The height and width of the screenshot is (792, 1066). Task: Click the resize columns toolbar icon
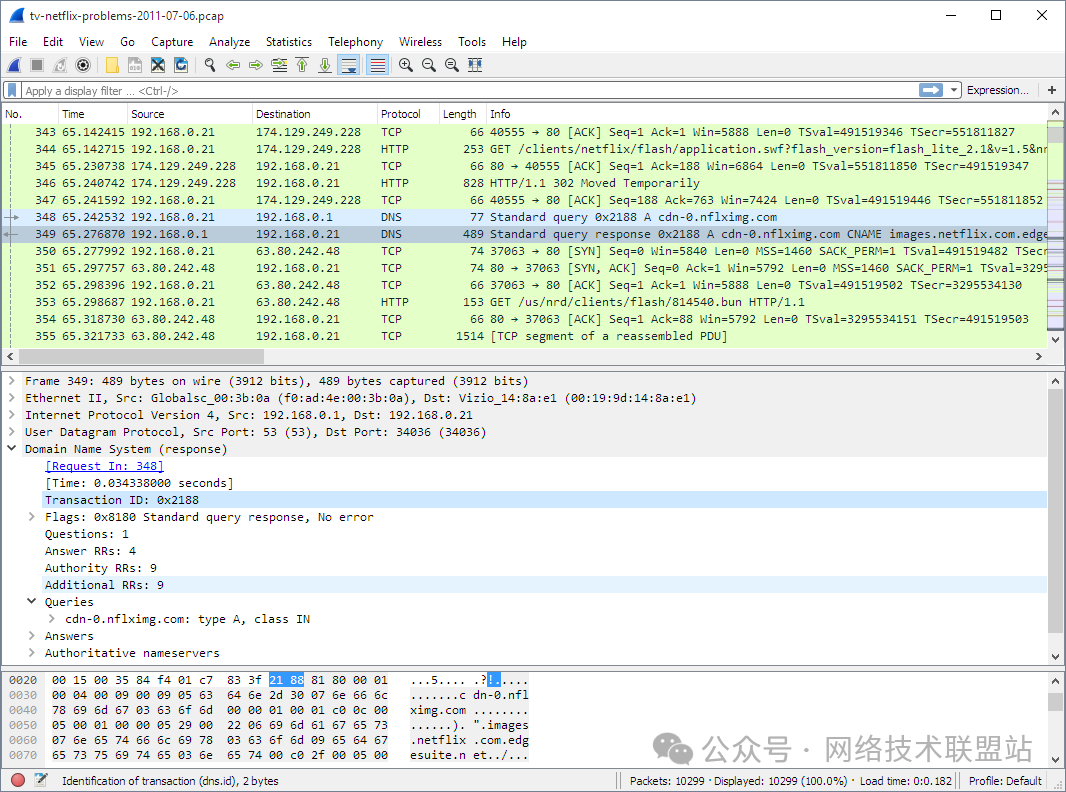[475, 65]
